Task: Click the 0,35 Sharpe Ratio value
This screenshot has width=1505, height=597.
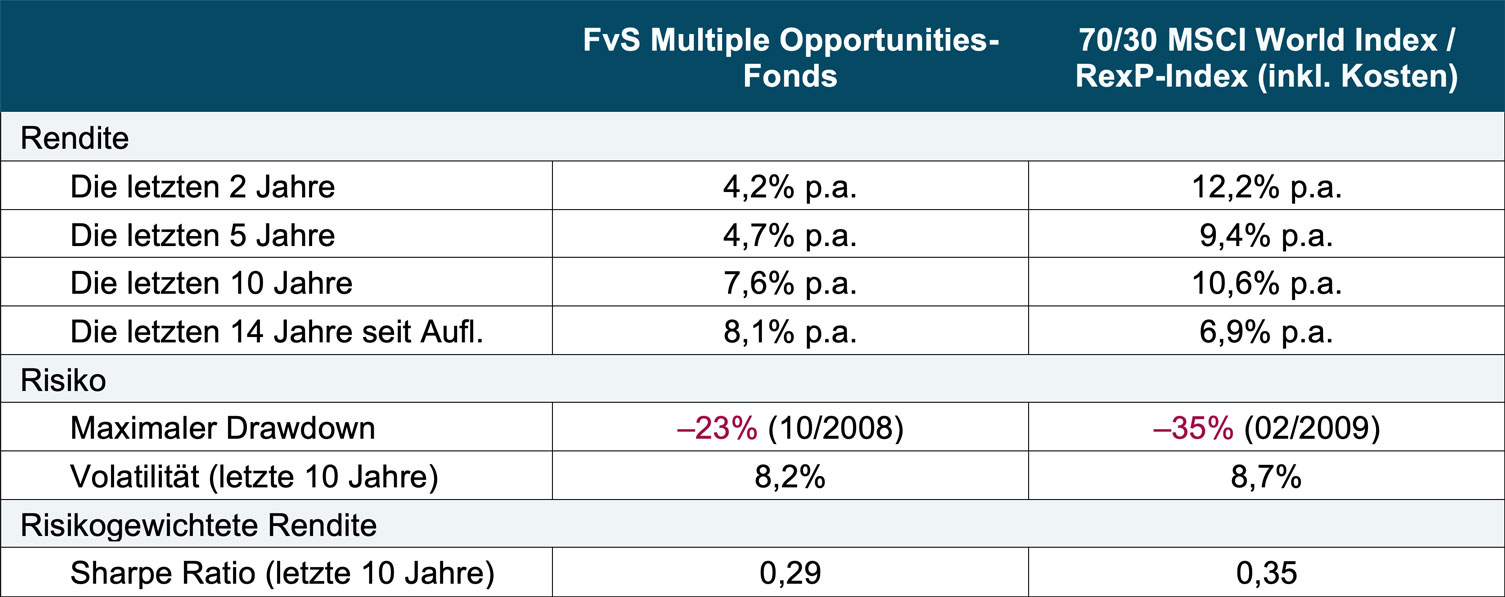Action: tap(1266, 574)
